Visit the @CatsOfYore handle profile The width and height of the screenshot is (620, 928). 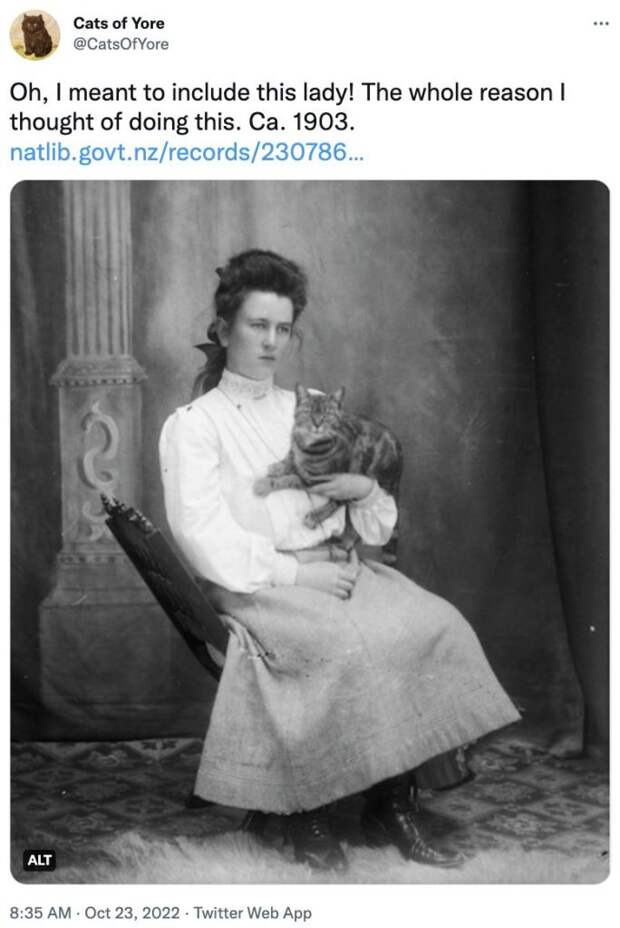pyautogui.click(x=120, y=44)
